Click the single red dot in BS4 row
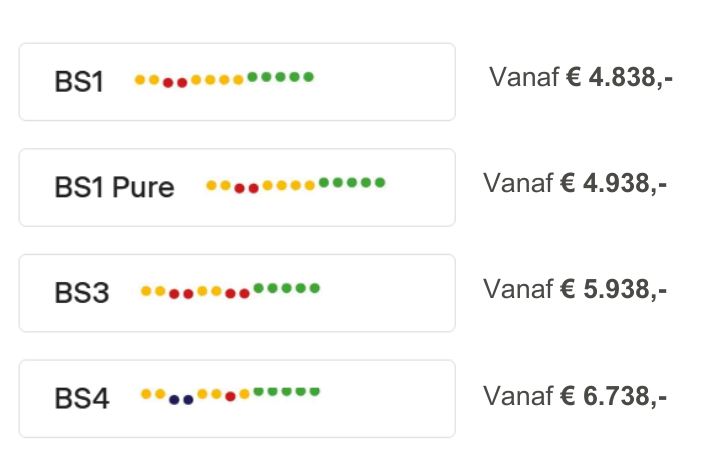The width and height of the screenshot is (709, 472). click(231, 397)
